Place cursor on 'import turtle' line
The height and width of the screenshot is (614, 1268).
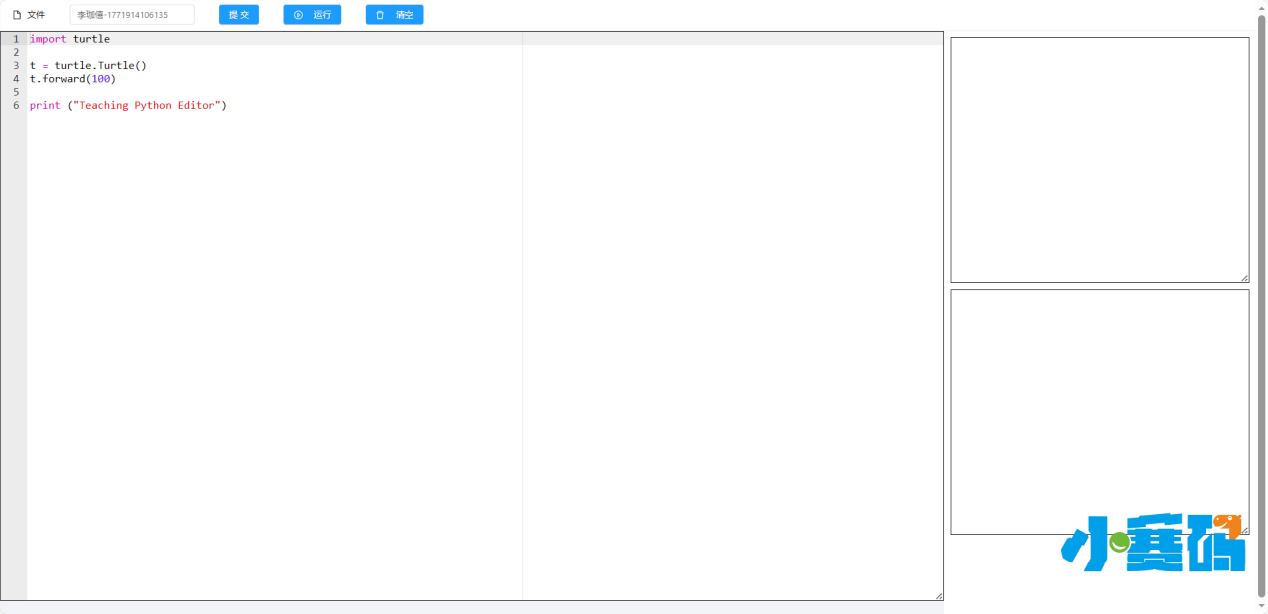point(70,39)
